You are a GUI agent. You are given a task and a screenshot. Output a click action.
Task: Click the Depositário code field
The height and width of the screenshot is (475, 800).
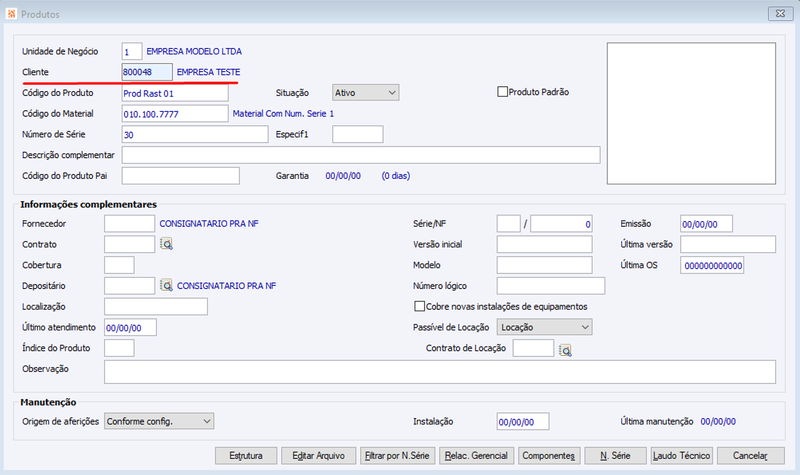click(x=130, y=286)
